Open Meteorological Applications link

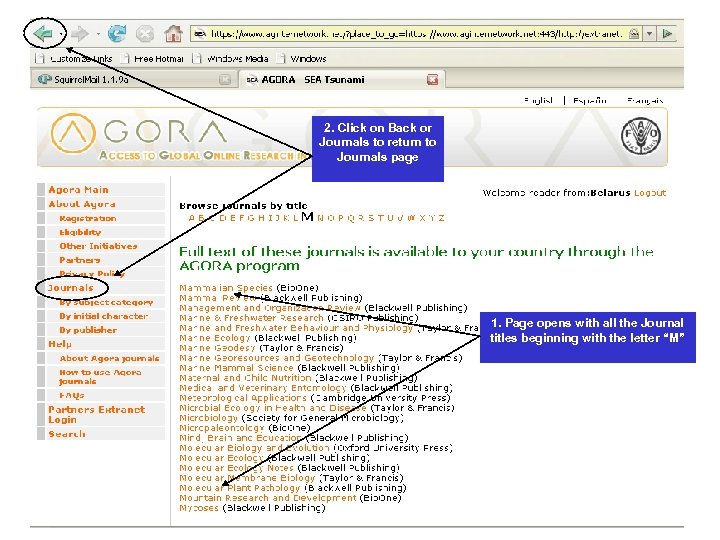click(243, 398)
